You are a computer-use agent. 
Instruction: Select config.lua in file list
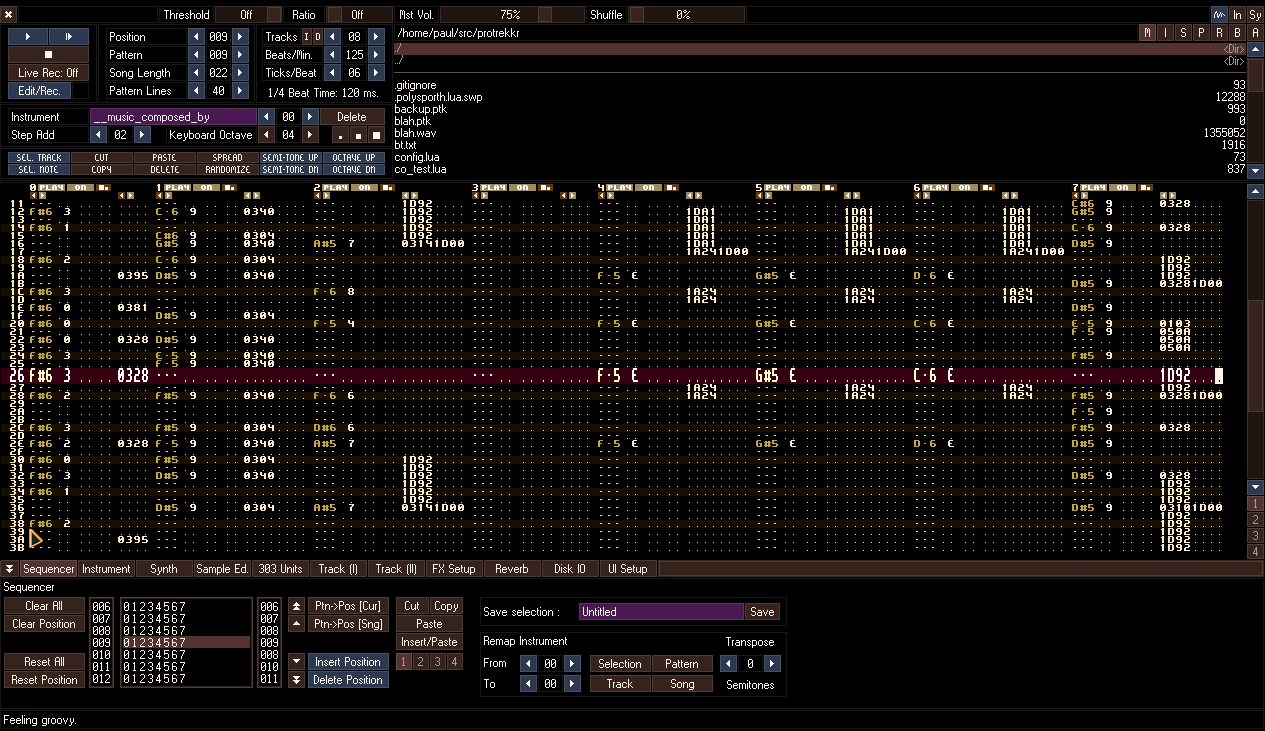tap(820, 157)
